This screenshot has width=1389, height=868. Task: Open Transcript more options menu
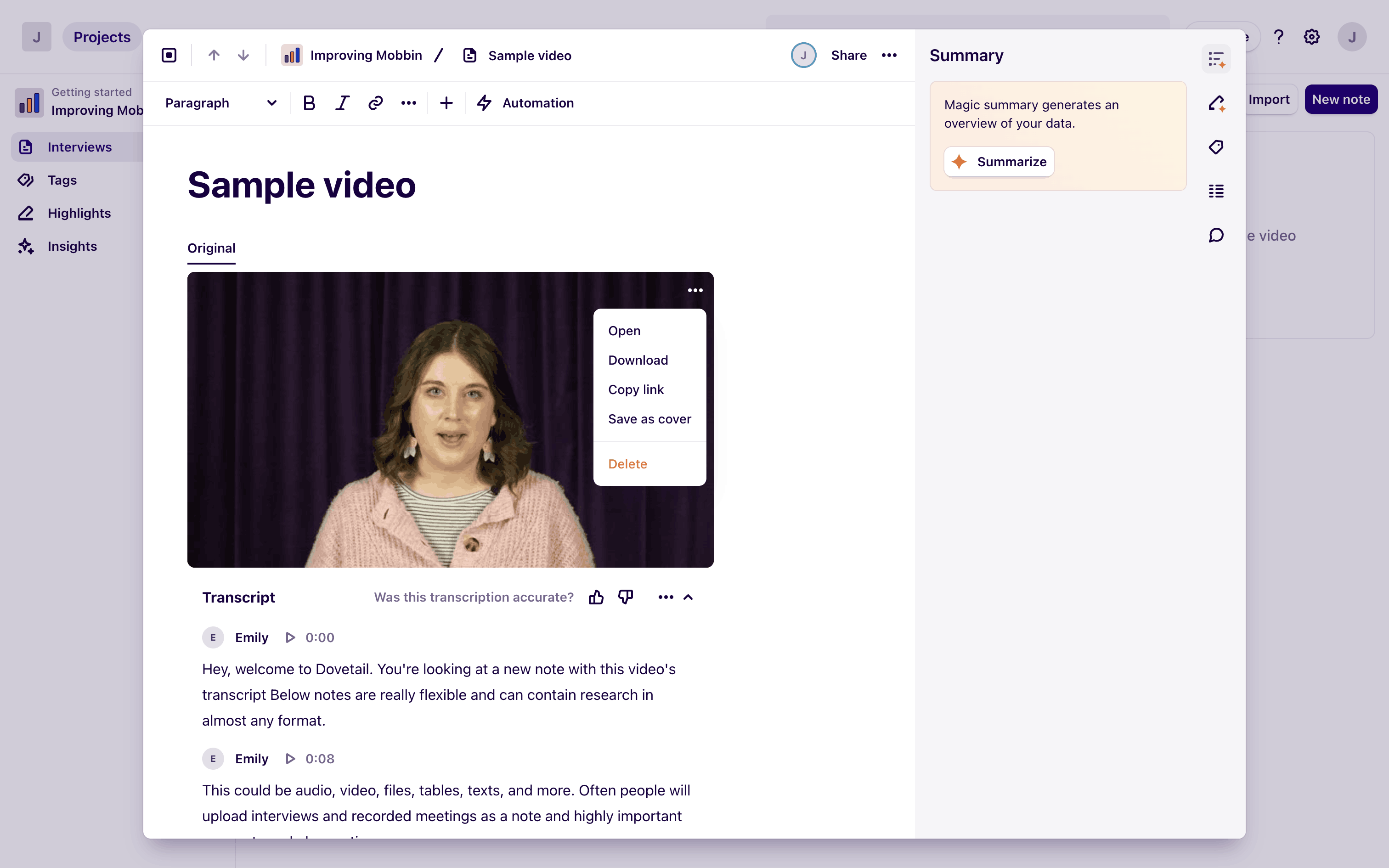[665, 597]
